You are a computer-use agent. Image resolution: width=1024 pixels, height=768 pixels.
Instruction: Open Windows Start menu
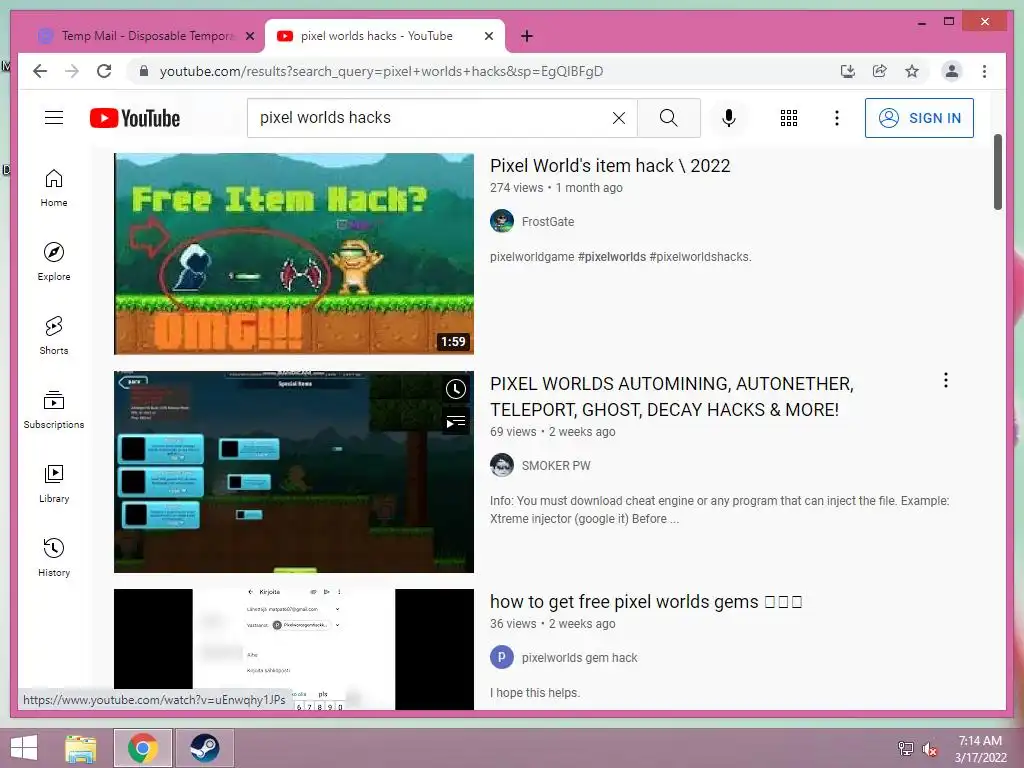point(24,748)
